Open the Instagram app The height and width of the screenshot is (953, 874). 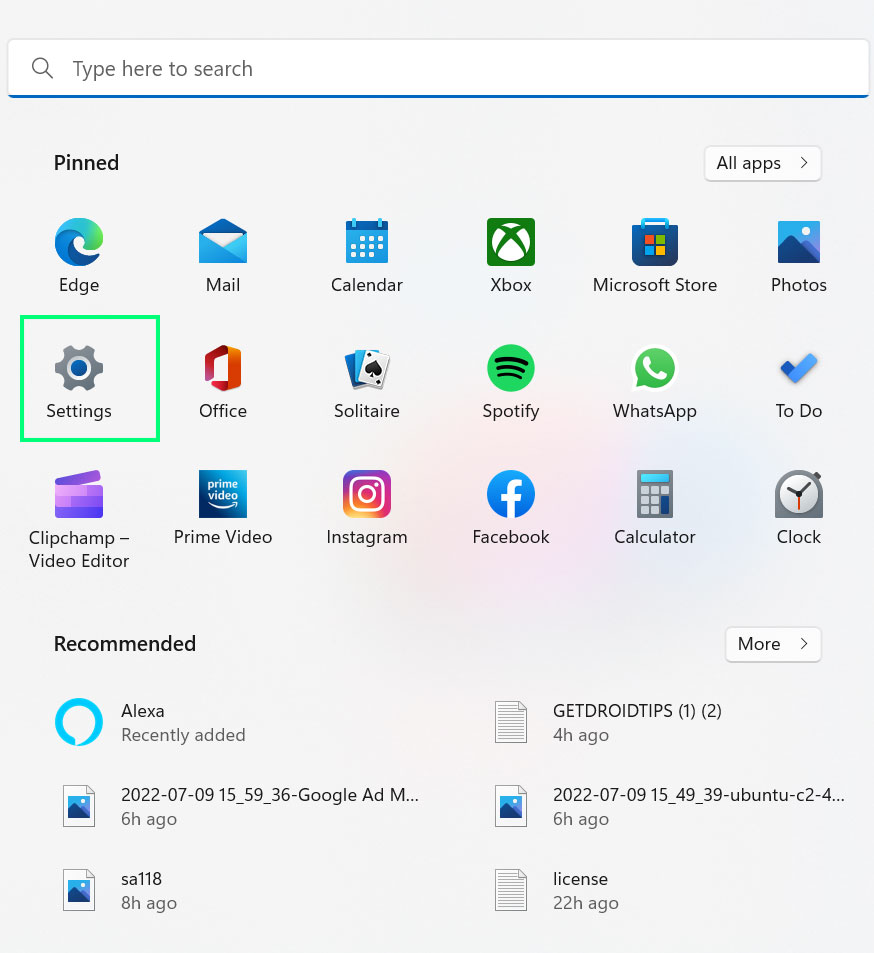coord(366,508)
